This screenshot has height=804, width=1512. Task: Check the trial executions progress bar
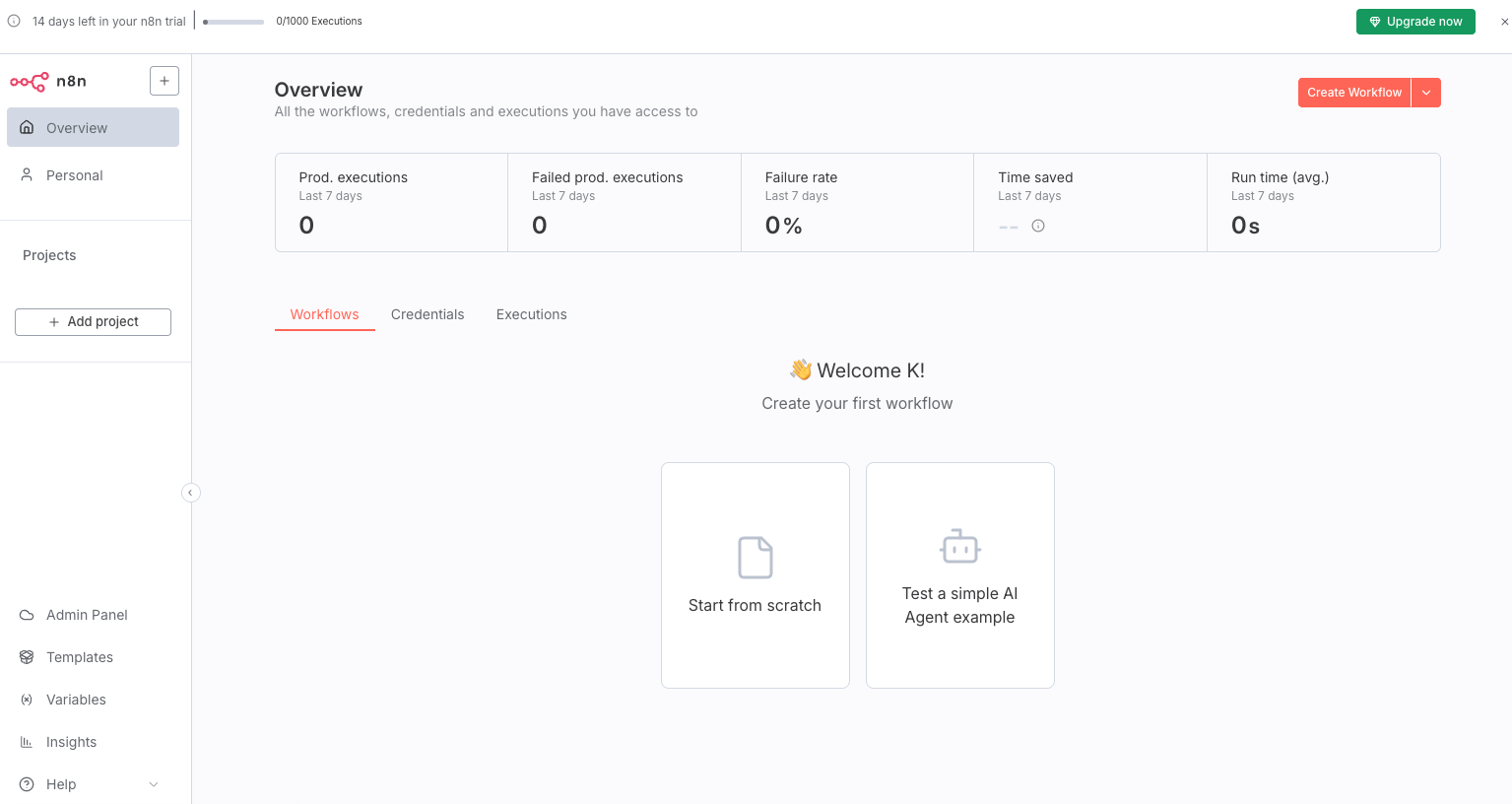coord(233,21)
